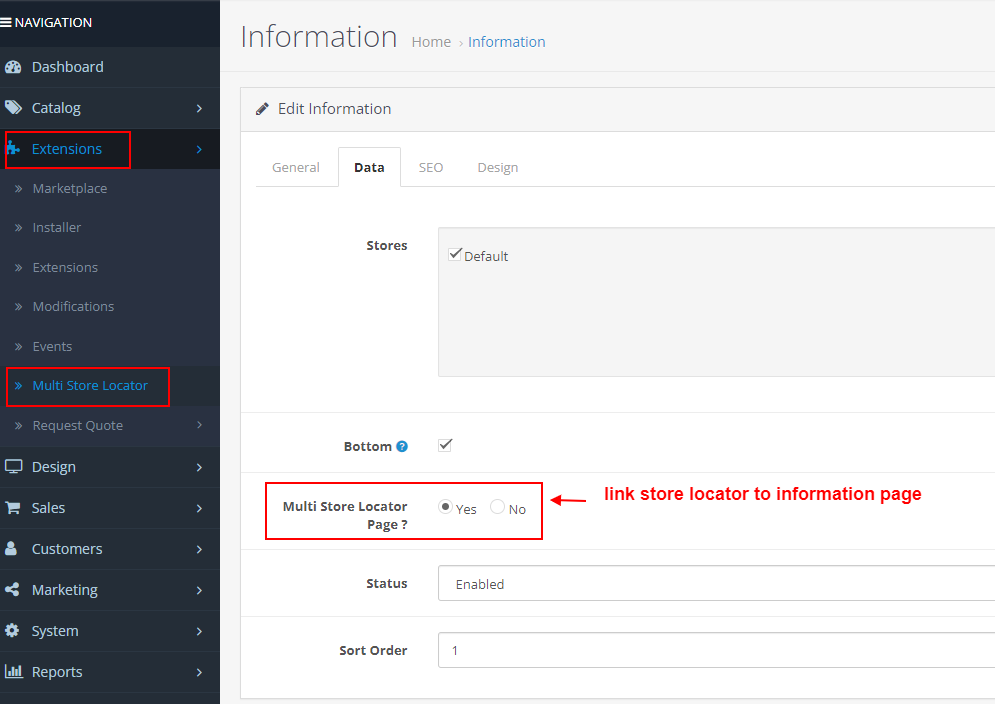Click the Edit Information pencil icon
This screenshot has height=704, width=995.
click(x=262, y=109)
